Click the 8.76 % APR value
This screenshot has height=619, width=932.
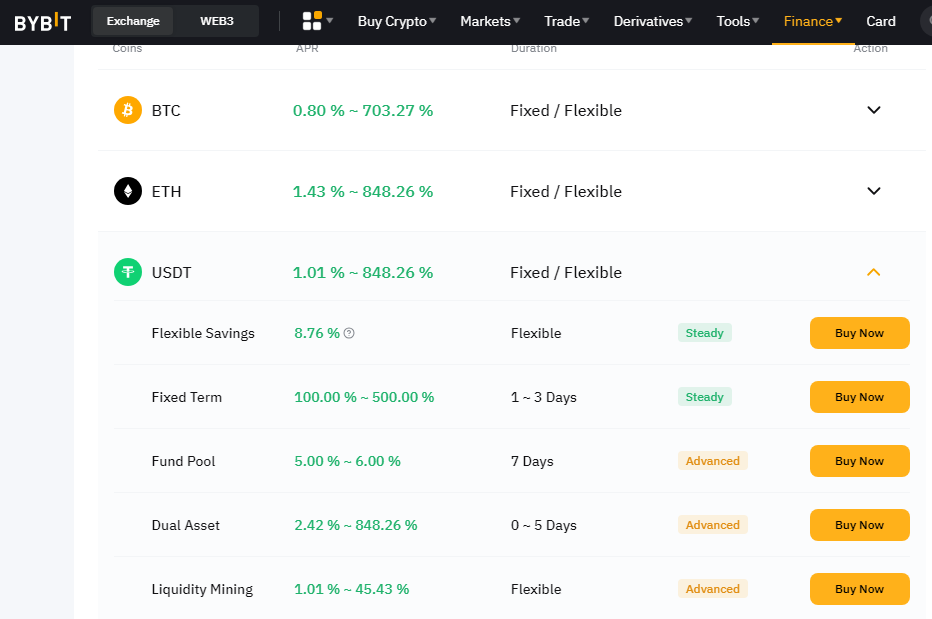coord(317,333)
